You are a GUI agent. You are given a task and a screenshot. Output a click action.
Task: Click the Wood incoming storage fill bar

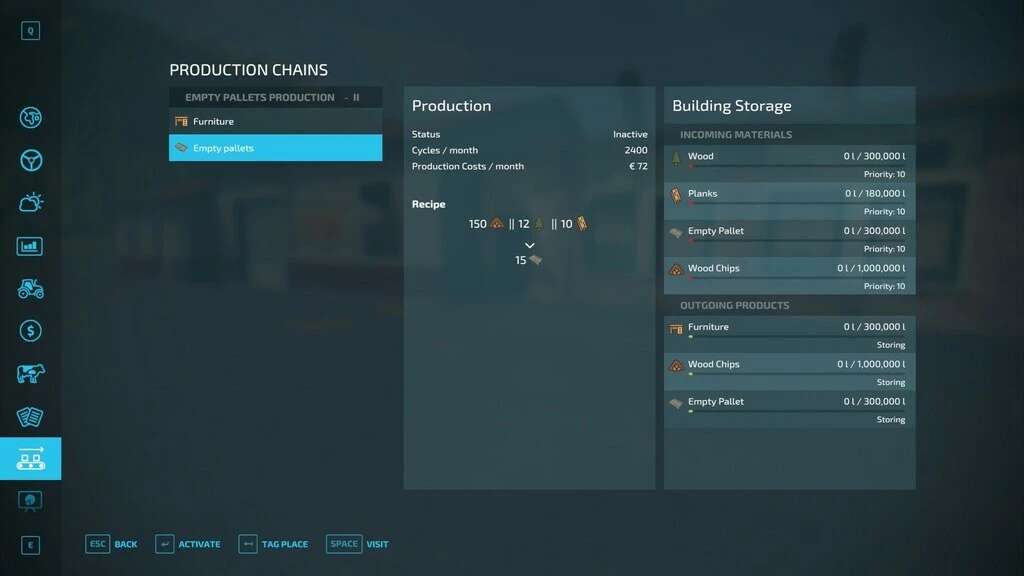(796, 166)
